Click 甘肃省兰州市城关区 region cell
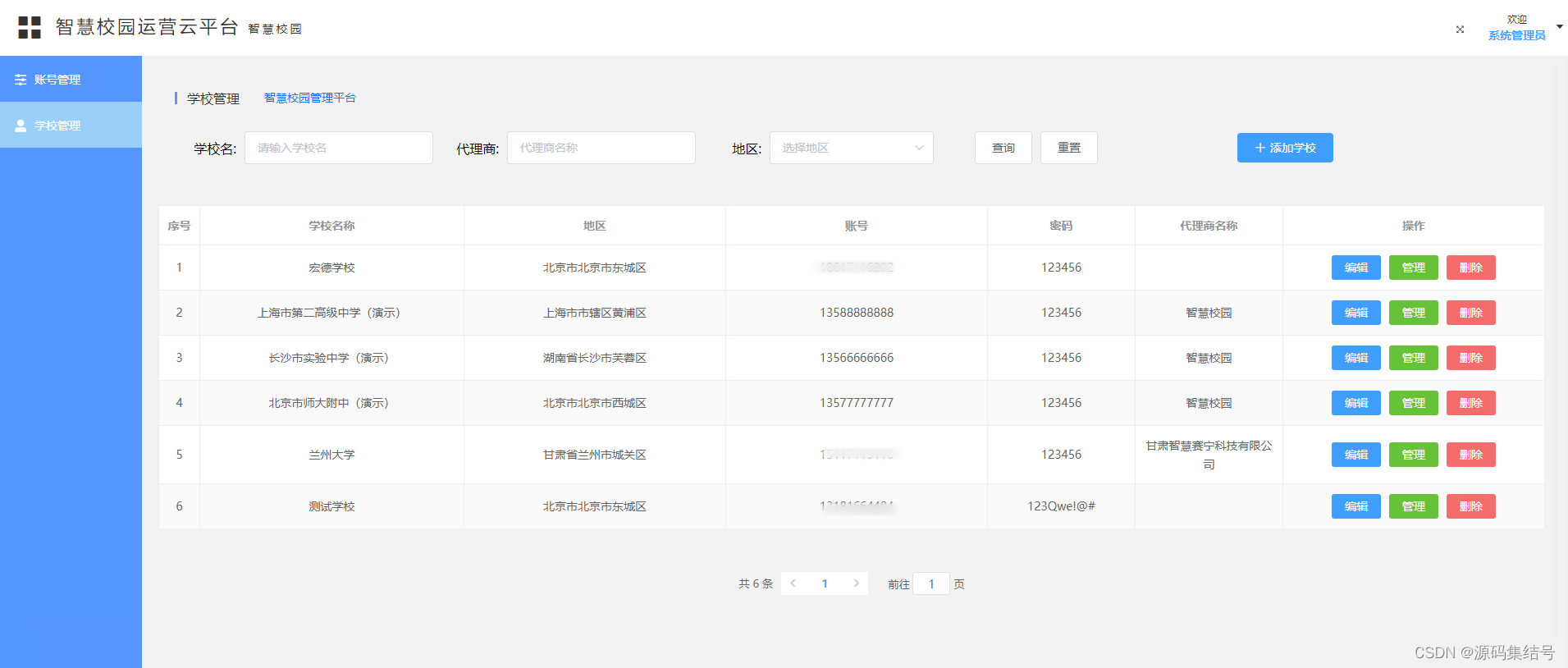 tap(594, 455)
